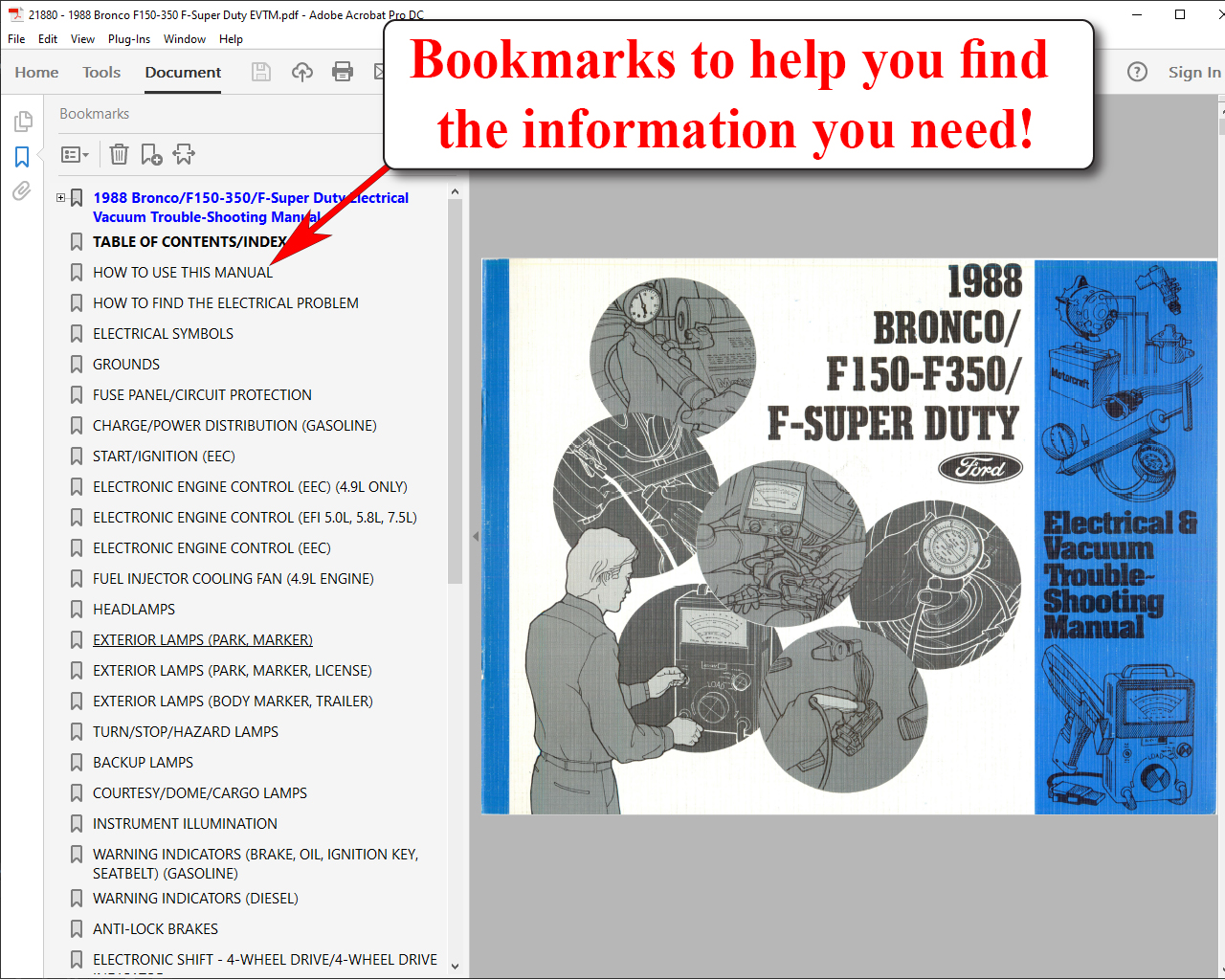
Task: Delete selected bookmark with trash icon
Action: click(119, 154)
